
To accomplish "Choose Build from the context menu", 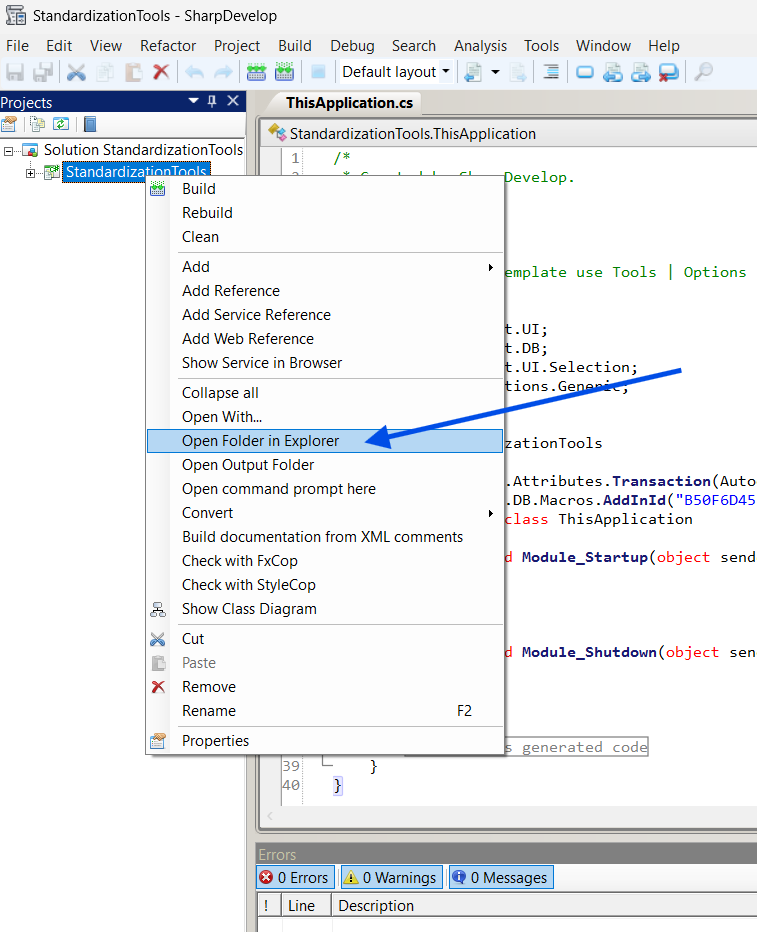I will [325, 189].
